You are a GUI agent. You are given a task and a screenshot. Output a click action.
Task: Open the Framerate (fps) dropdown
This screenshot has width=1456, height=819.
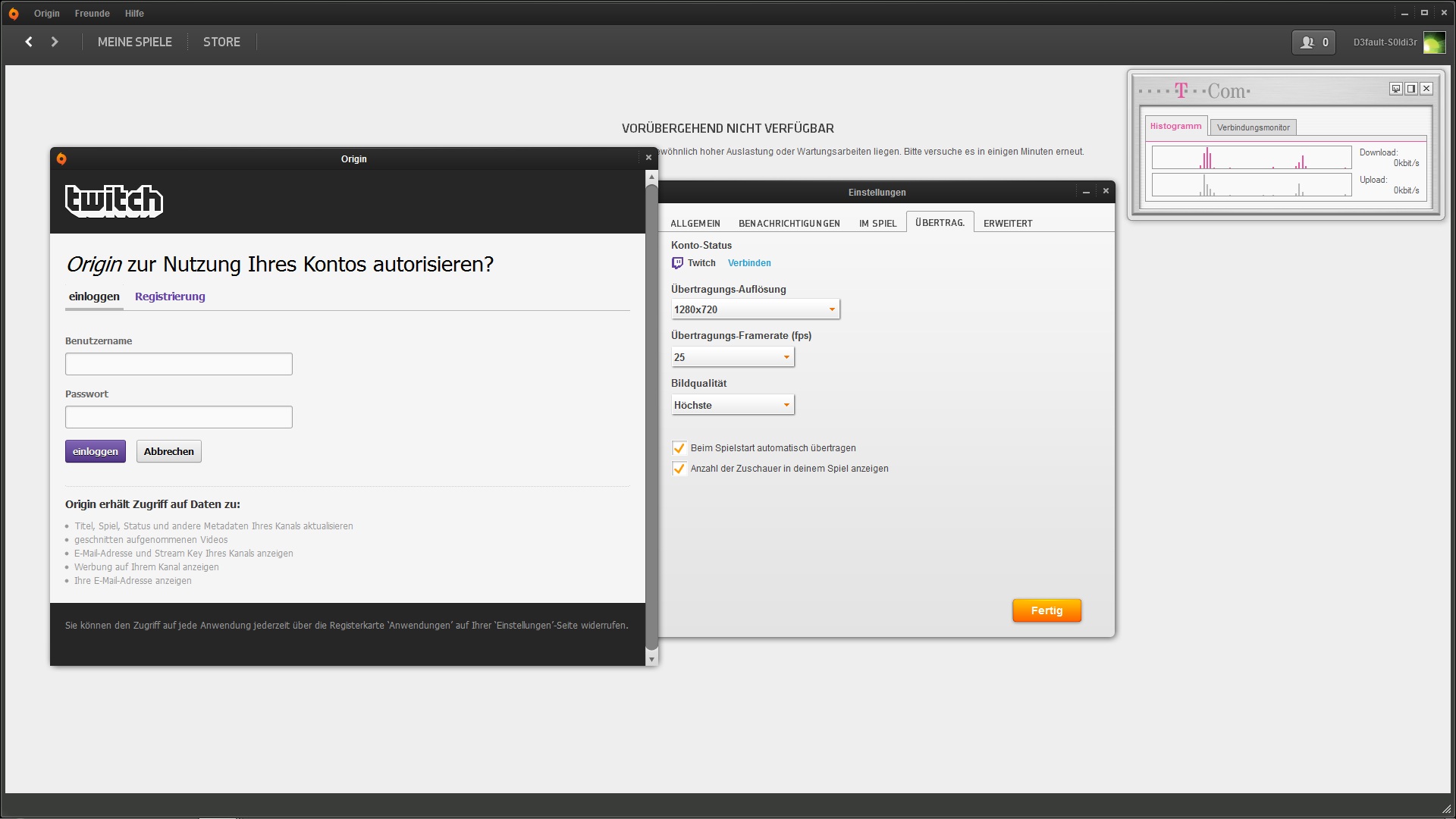[x=733, y=357]
